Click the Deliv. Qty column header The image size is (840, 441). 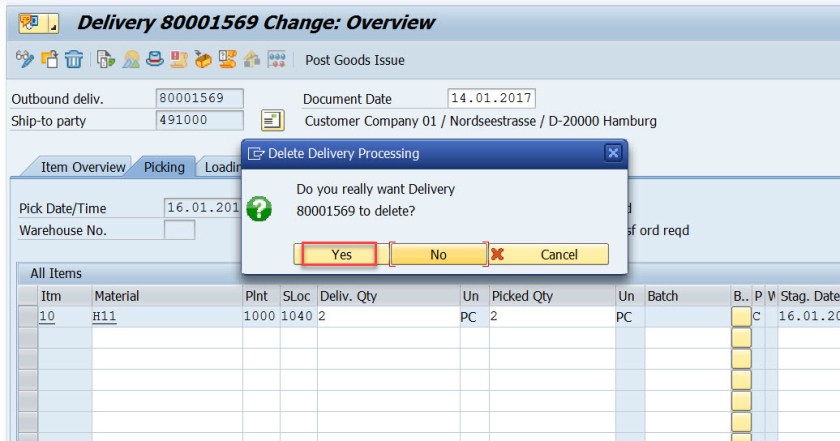(388, 296)
